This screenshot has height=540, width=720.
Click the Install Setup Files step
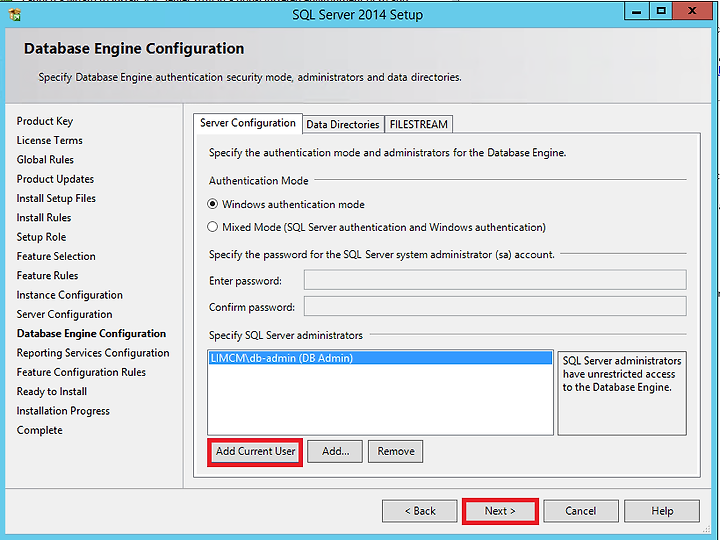click(x=56, y=198)
